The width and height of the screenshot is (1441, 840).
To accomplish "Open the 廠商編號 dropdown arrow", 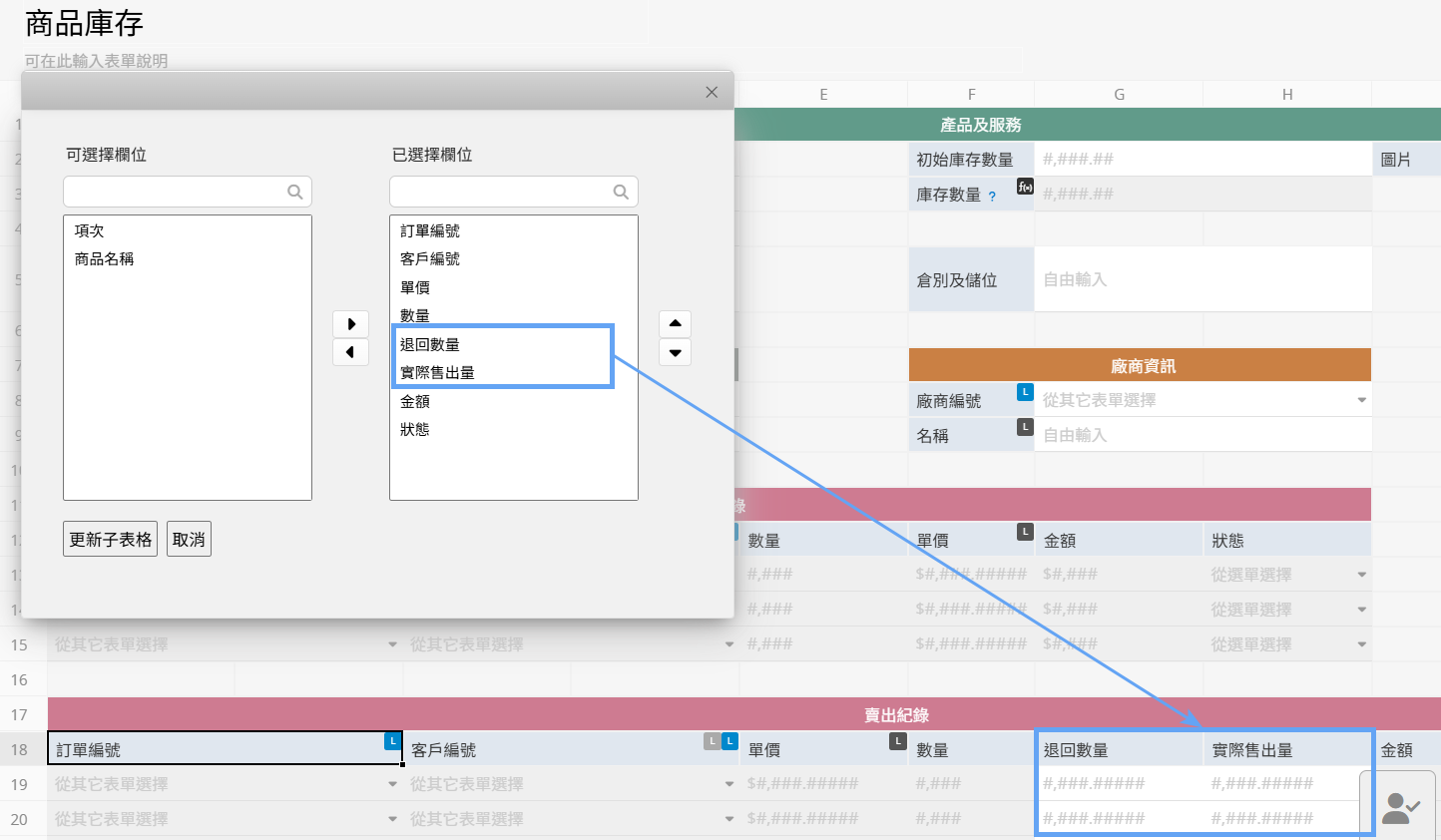I will click(1361, 400).
